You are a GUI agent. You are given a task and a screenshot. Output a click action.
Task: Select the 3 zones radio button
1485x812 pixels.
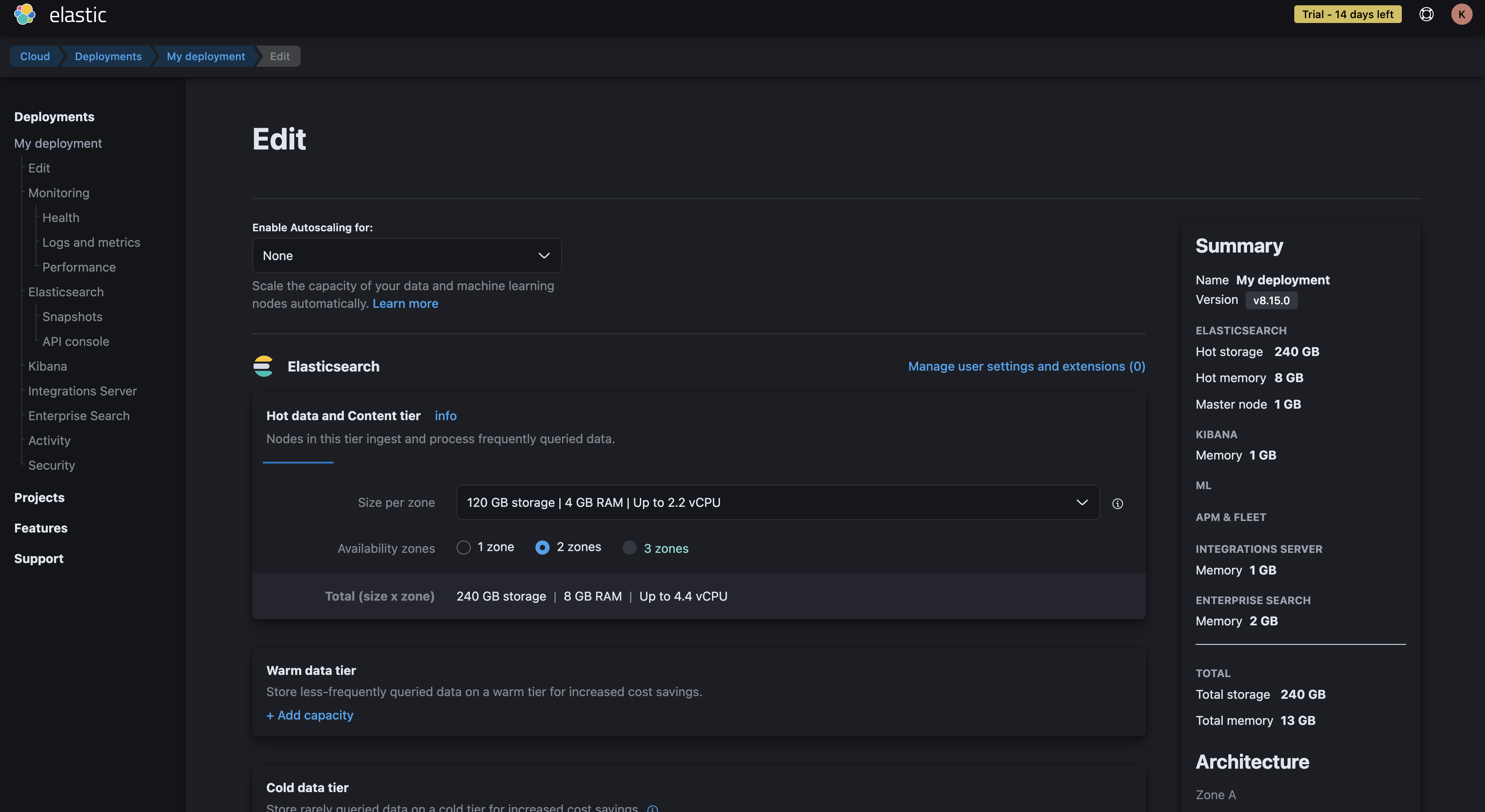tap(630, 548)
